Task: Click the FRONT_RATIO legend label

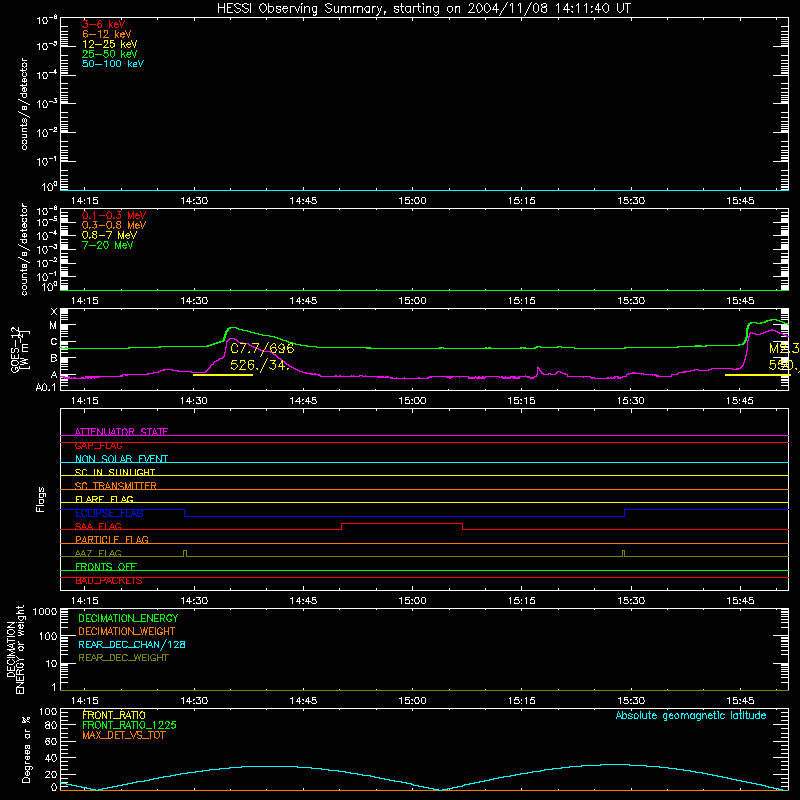Action: click(114, 715)
